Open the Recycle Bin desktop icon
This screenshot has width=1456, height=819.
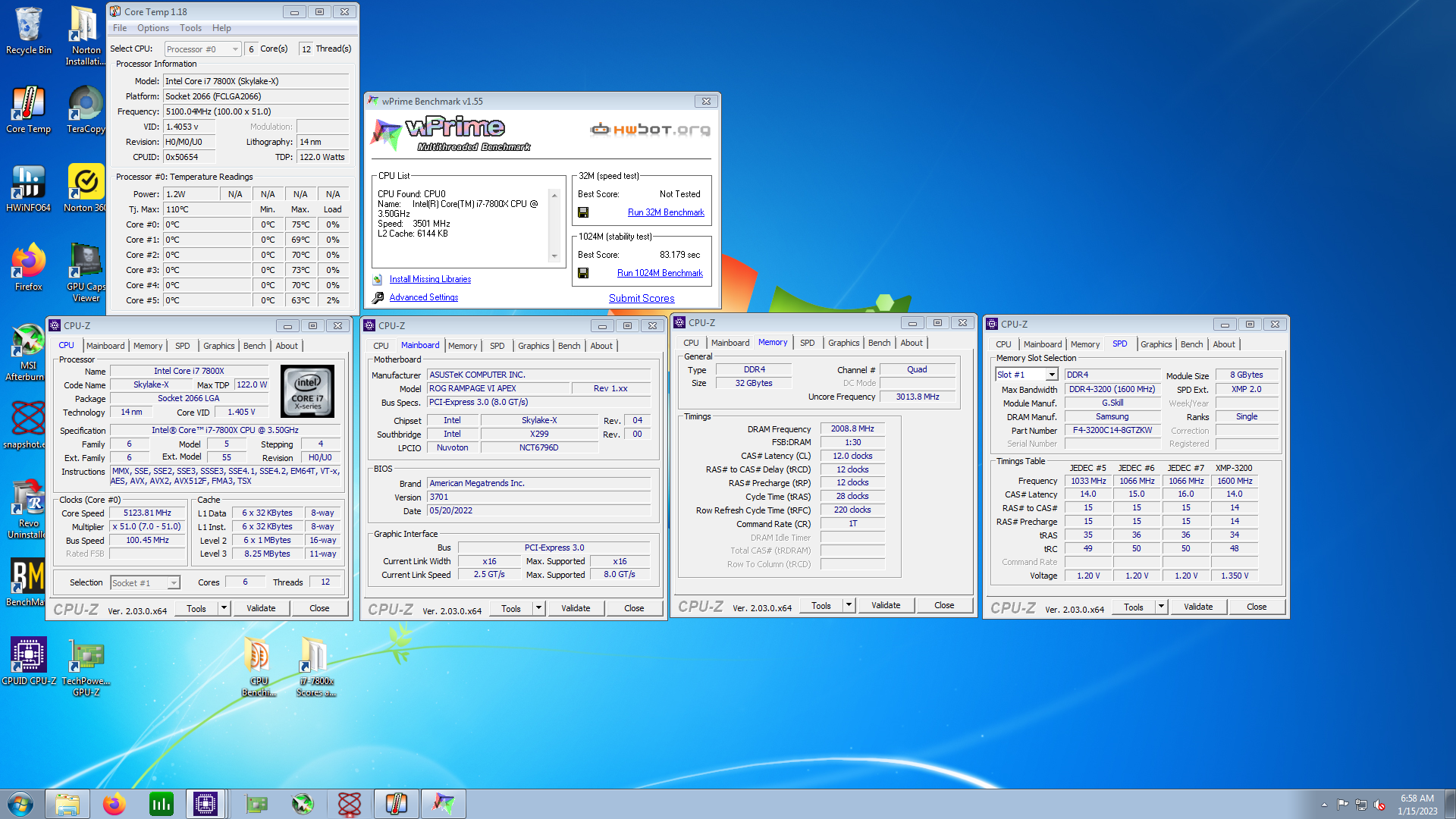point(28,30)
